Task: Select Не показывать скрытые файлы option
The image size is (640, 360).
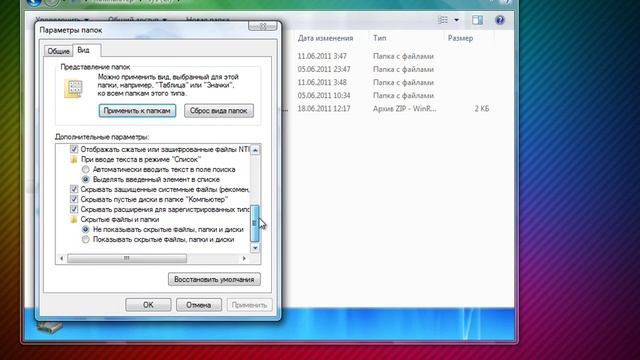Action: coord(85,229)
